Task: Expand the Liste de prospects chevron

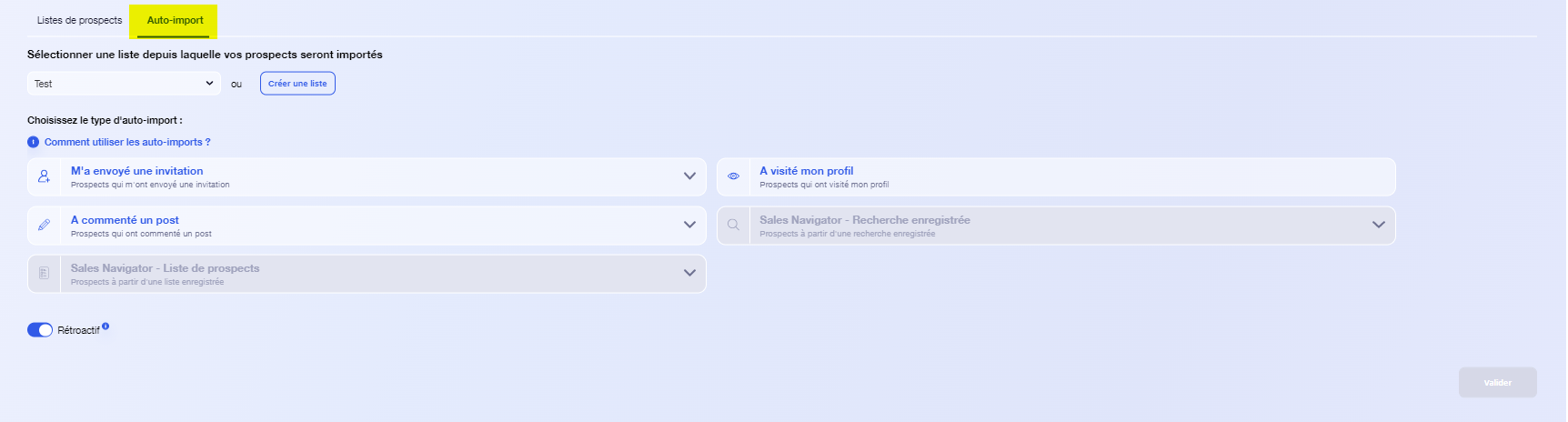Action: pos(689,273)
